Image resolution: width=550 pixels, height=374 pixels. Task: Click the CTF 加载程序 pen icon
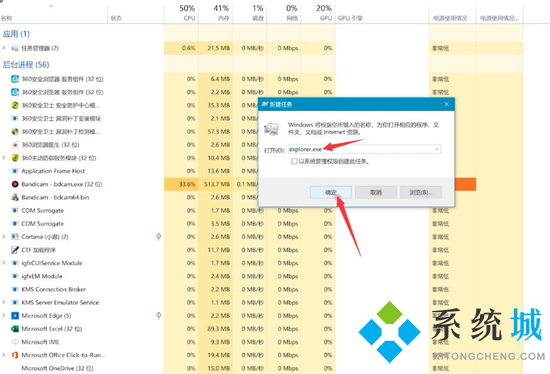(x=15, y=250)
